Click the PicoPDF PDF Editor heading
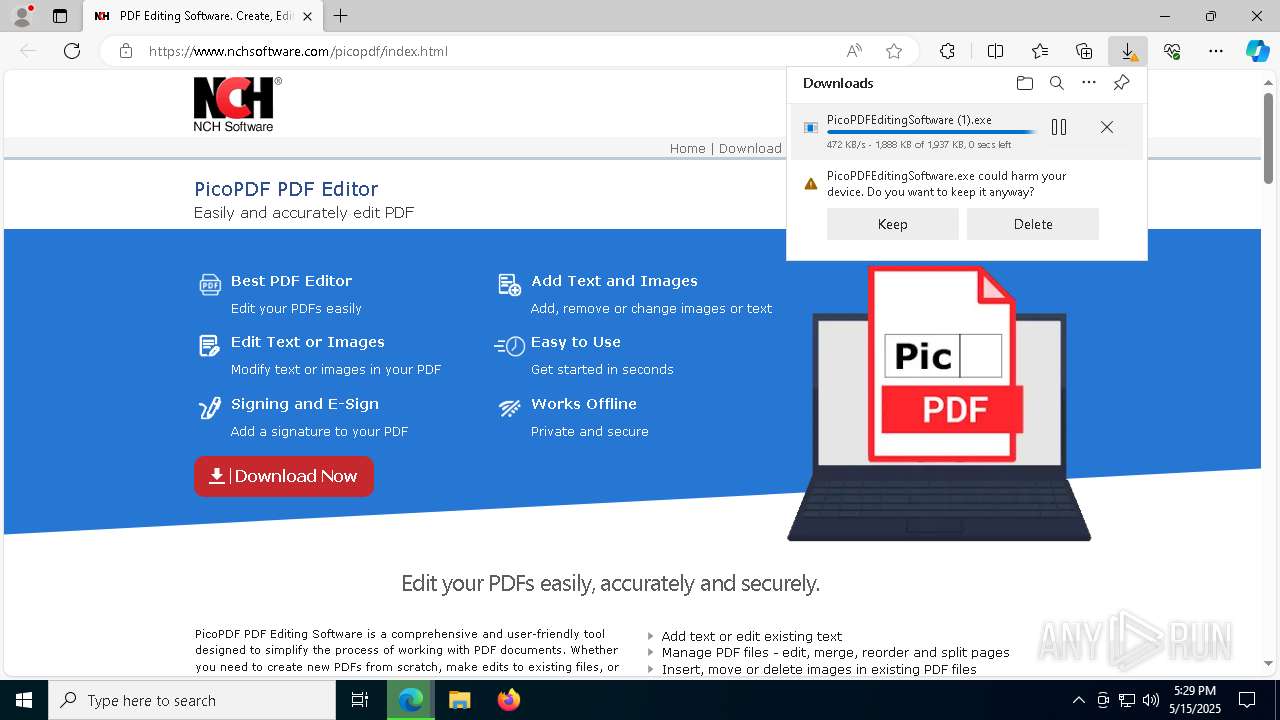Viewport: 1280px width, 720px height. click(x=286, y=189)
